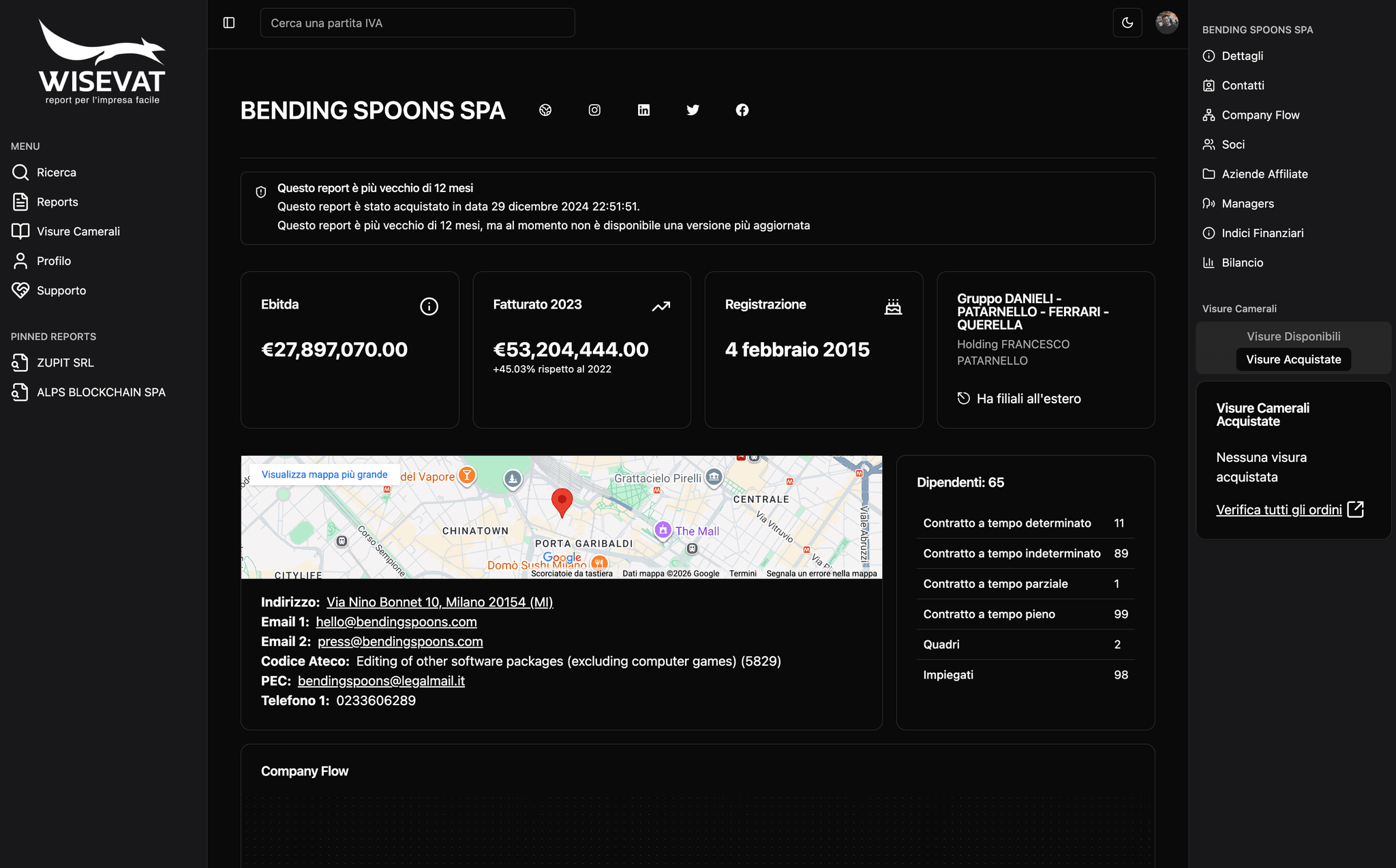This screenshot has height=868, width=1396.
Task: Open Bending Spoons' LinkedIn icon
Action: click(x=643, y=110)
